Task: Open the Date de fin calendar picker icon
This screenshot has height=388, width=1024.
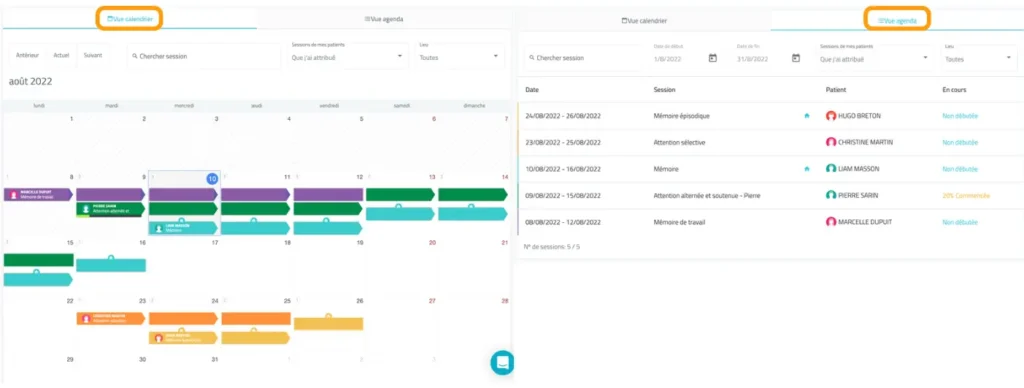Action: click(x=795, y=58)
